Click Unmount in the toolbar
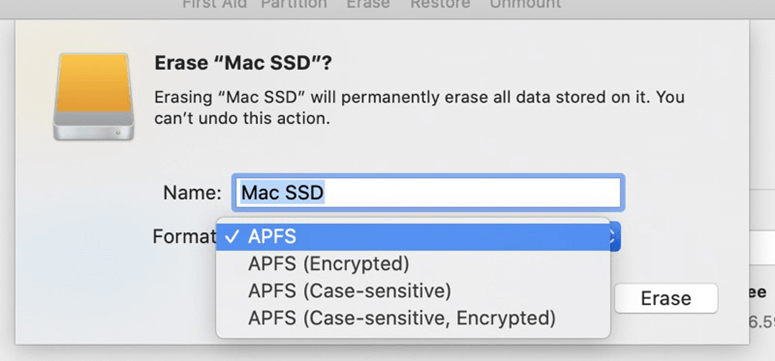Screen dimensions: 775x361 525,4
